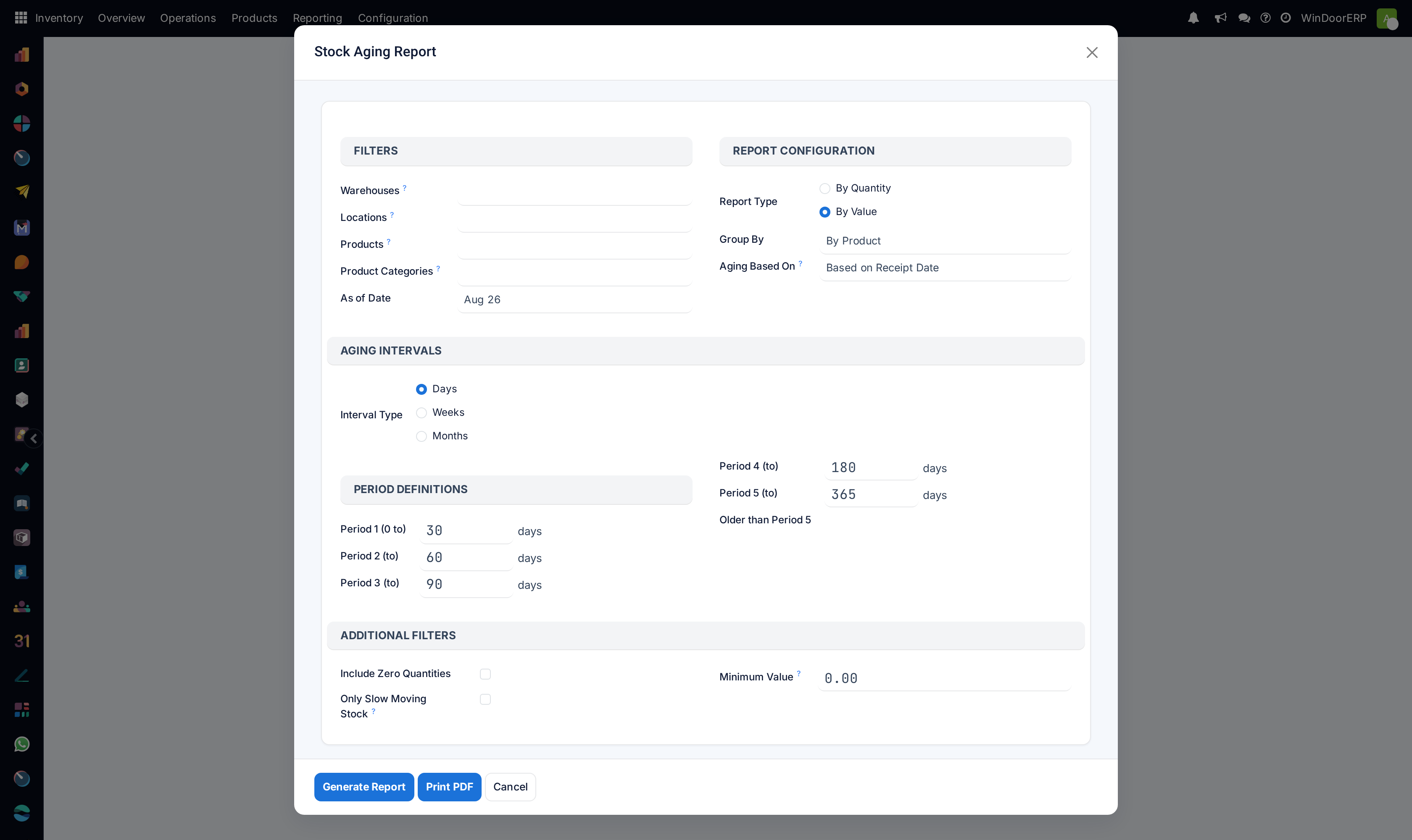
Task: Open the dollar invoice sidebar app
Action: coord(21,572)
